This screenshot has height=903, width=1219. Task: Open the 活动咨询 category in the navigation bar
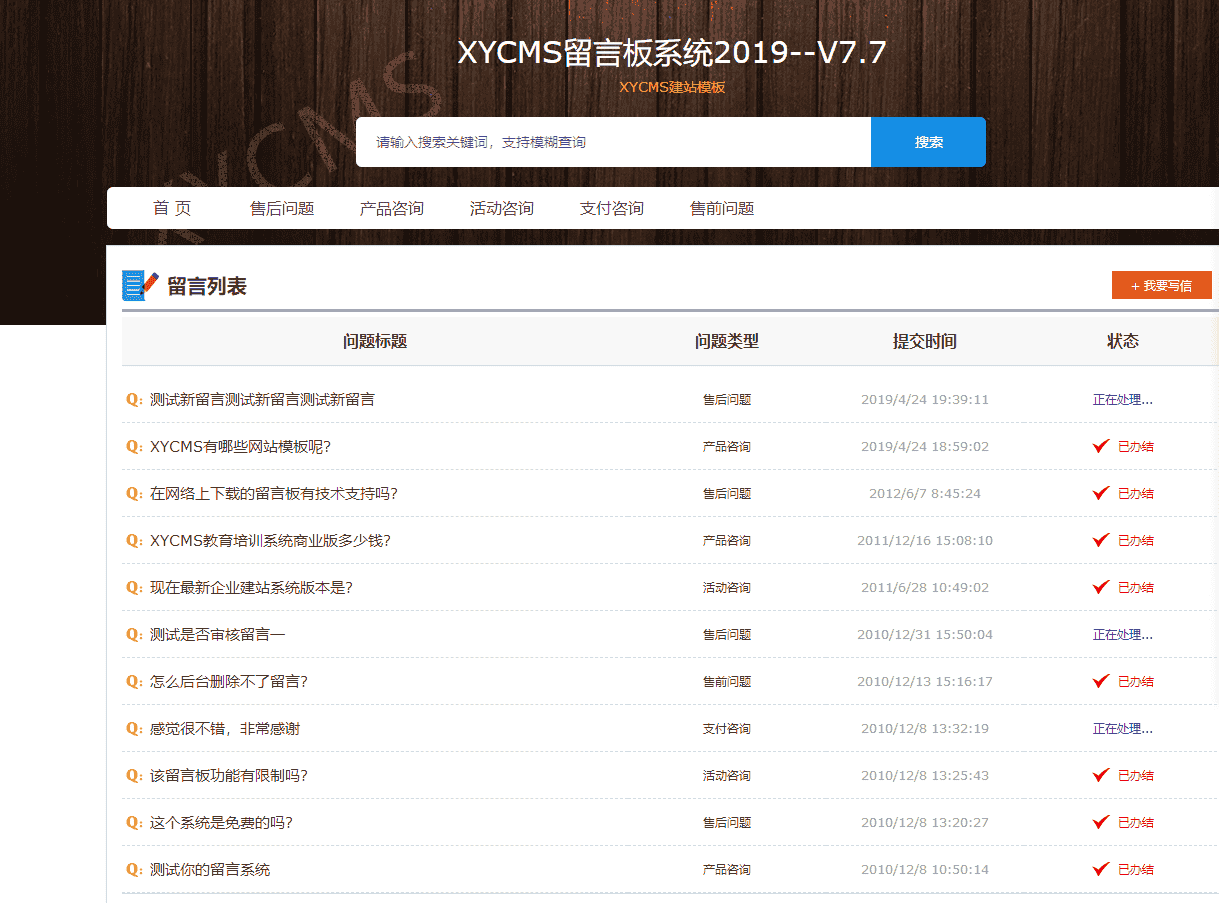[502, 208]
